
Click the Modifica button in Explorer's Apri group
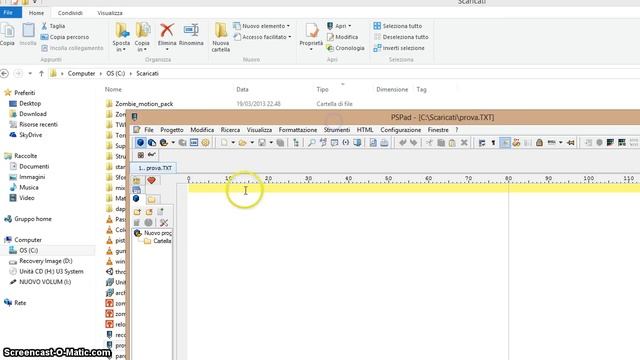click(x=342, y=37)
